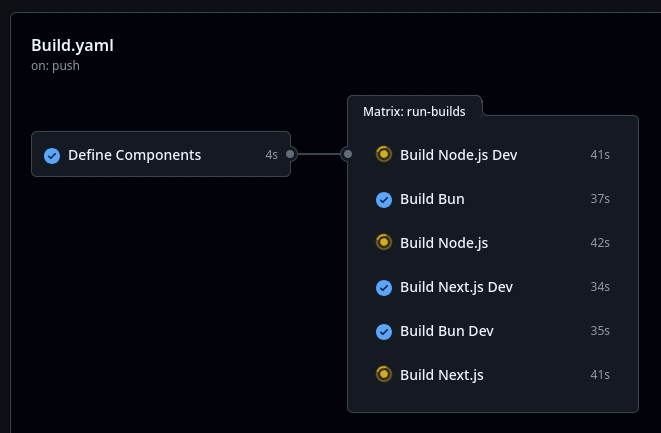Click the 42s duration of Build Node.js
Image resolution: width=661 pixels, height=433 pixels.
pyautogui.click(x=600, y=243)
